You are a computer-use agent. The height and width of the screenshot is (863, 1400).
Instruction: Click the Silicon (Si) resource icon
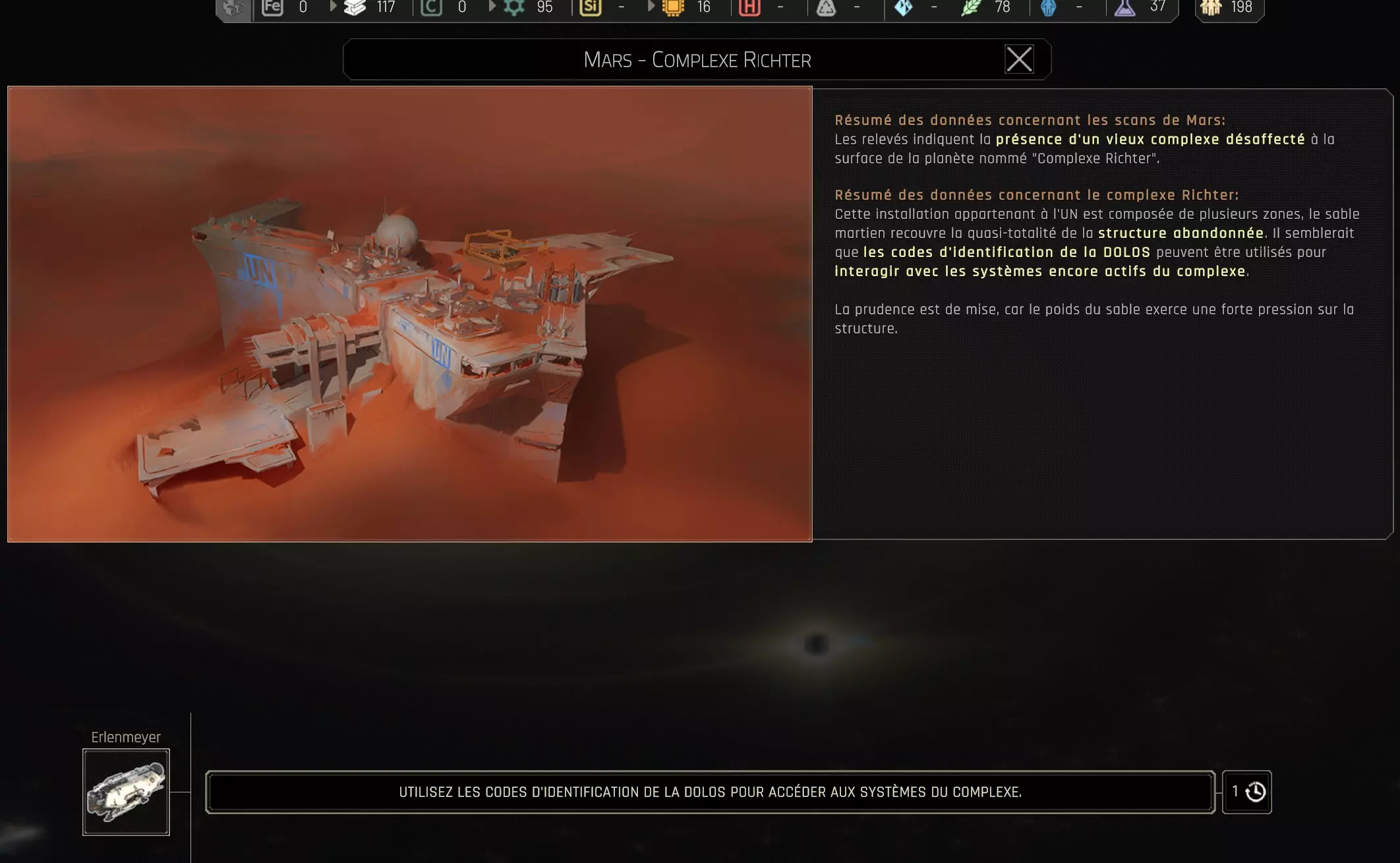[590, 7]
